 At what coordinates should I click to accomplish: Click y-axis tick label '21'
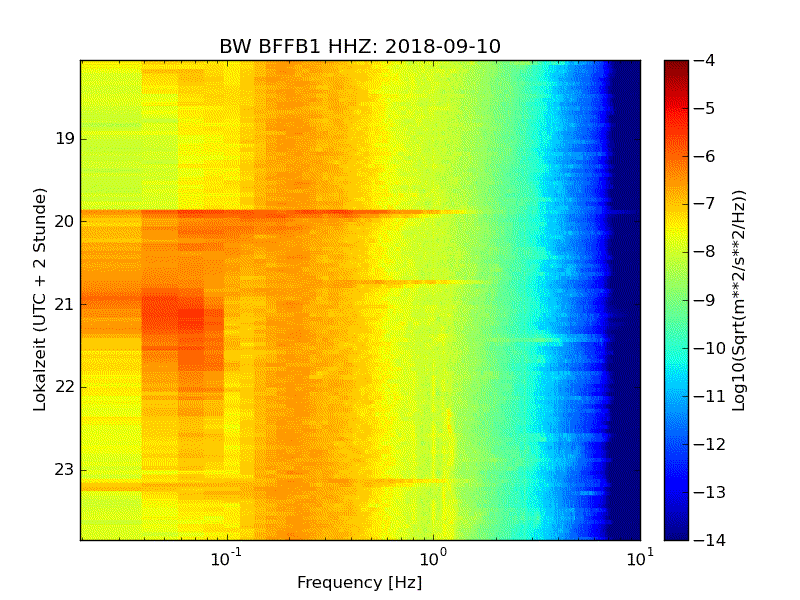(x=65, y=304)
